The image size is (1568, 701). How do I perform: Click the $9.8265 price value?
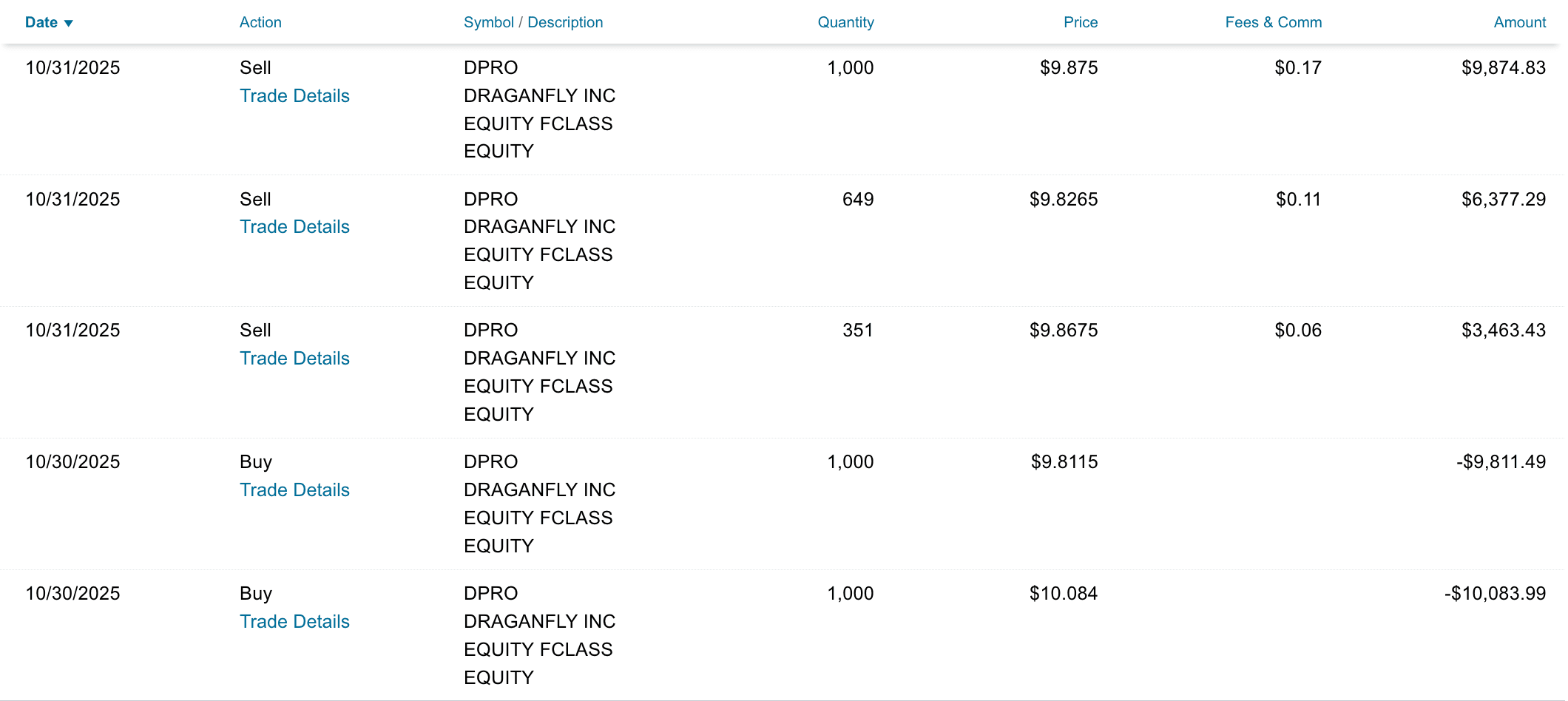click(x=1063, y=200)
